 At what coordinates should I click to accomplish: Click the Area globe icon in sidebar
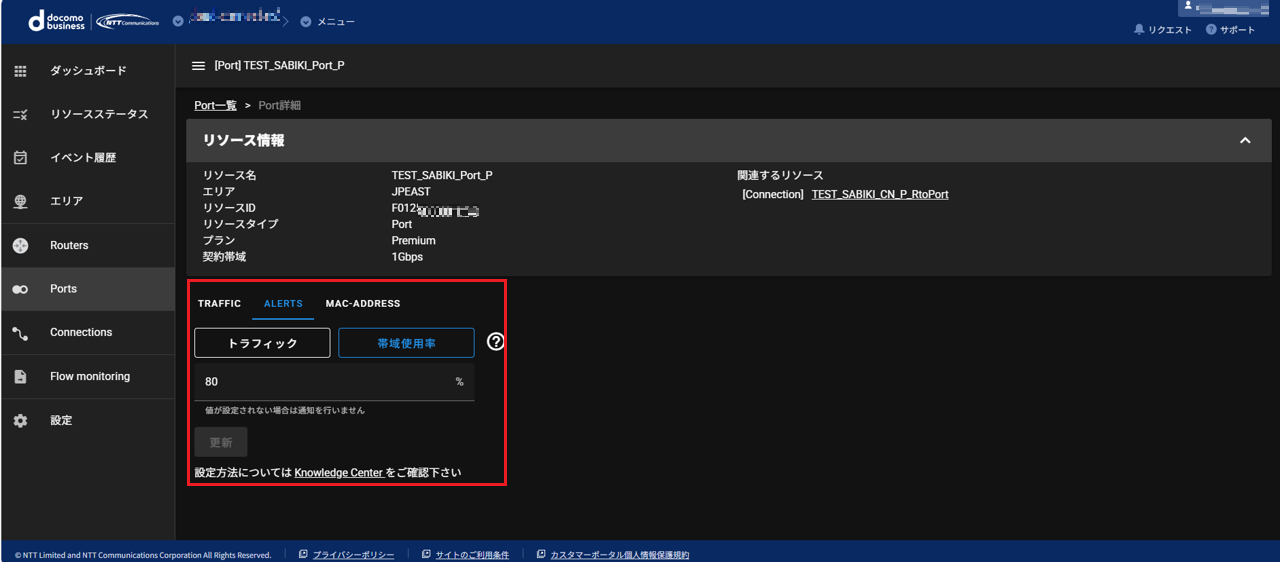tap(20, 202)
